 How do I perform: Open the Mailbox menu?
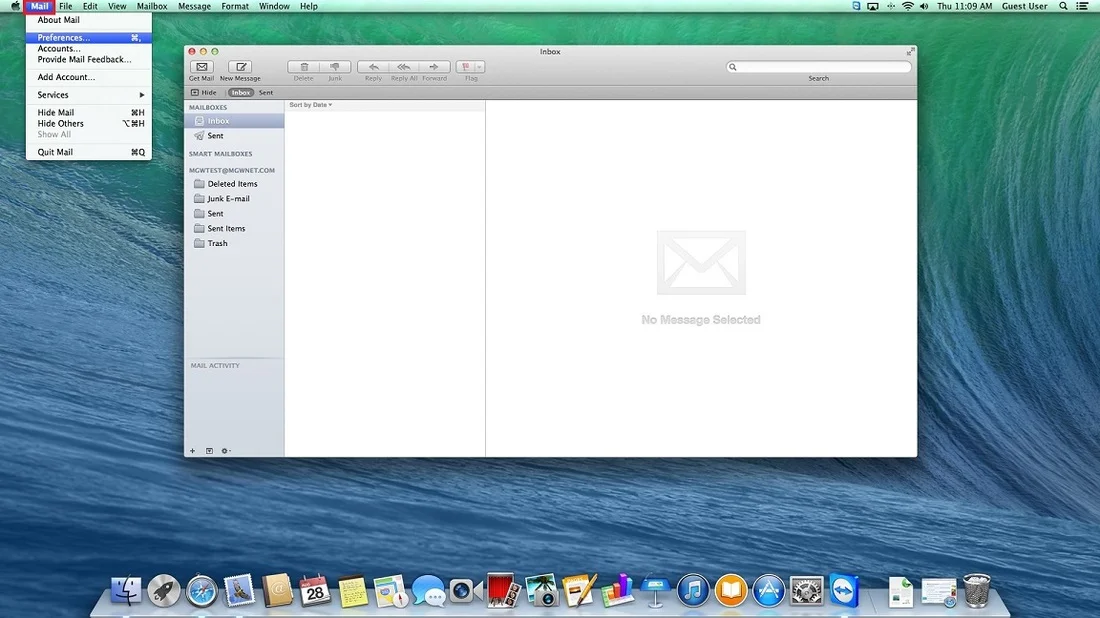(152, 6)
